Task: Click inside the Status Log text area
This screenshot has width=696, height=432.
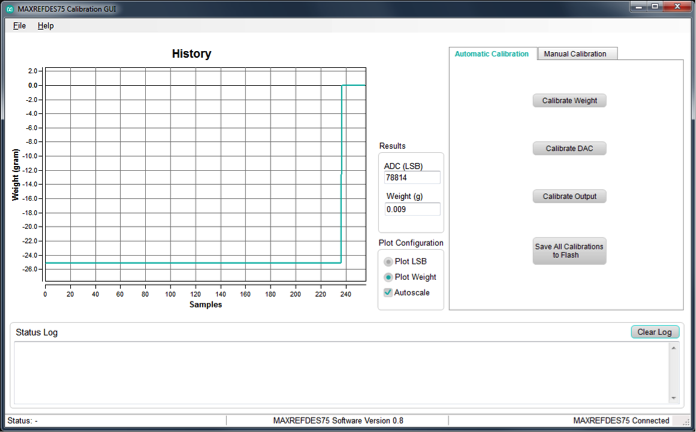Action: click(x=342, y=373)
